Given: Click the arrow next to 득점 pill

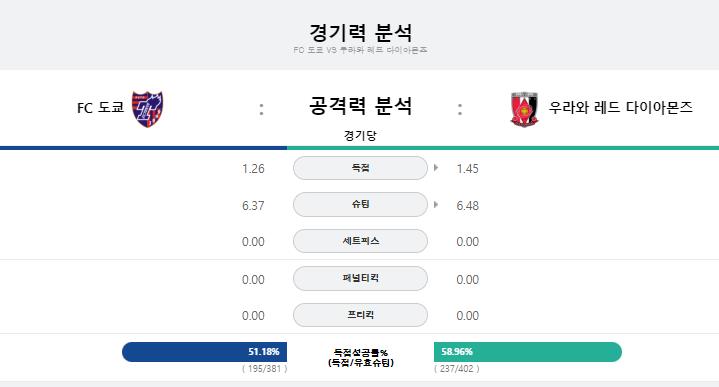Looking at the screenshot, I should tap(436, 168).
